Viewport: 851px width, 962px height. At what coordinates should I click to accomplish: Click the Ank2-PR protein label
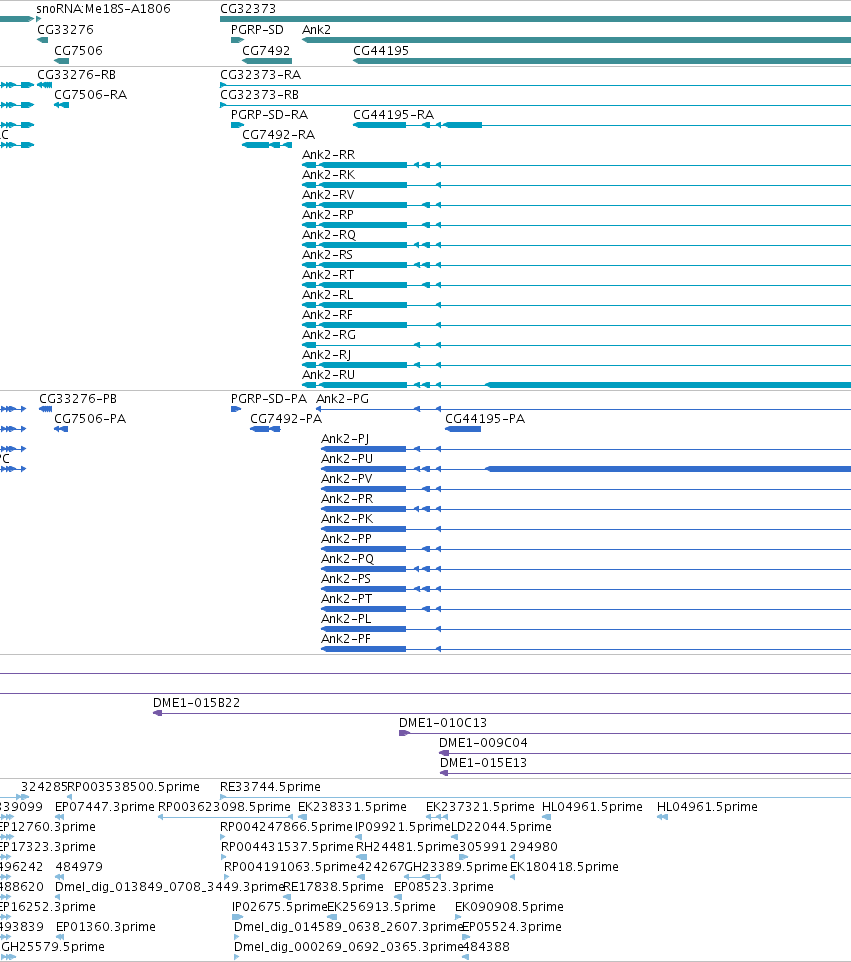coord(347,499)
